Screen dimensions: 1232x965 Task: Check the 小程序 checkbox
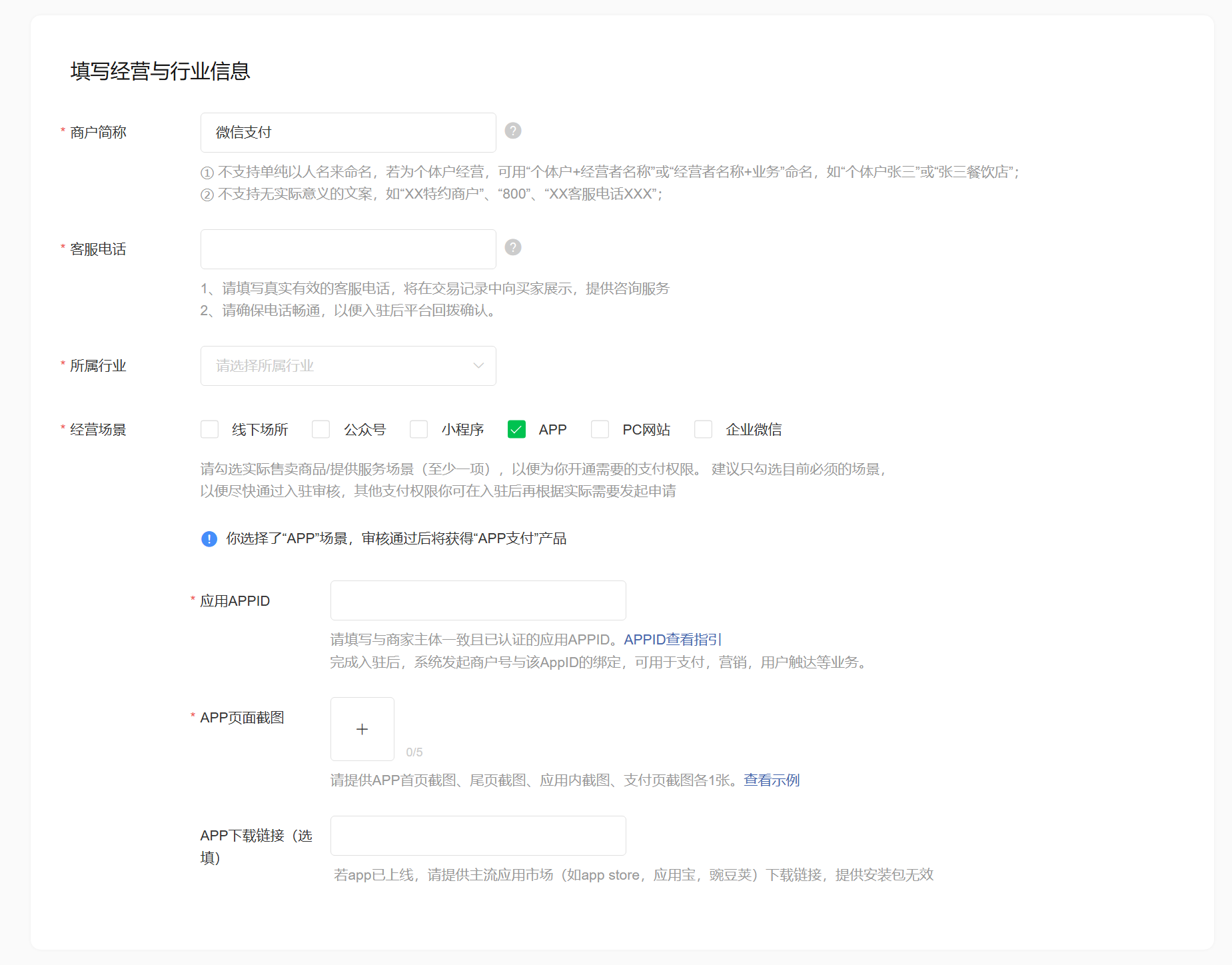click(x=419, y=429)
